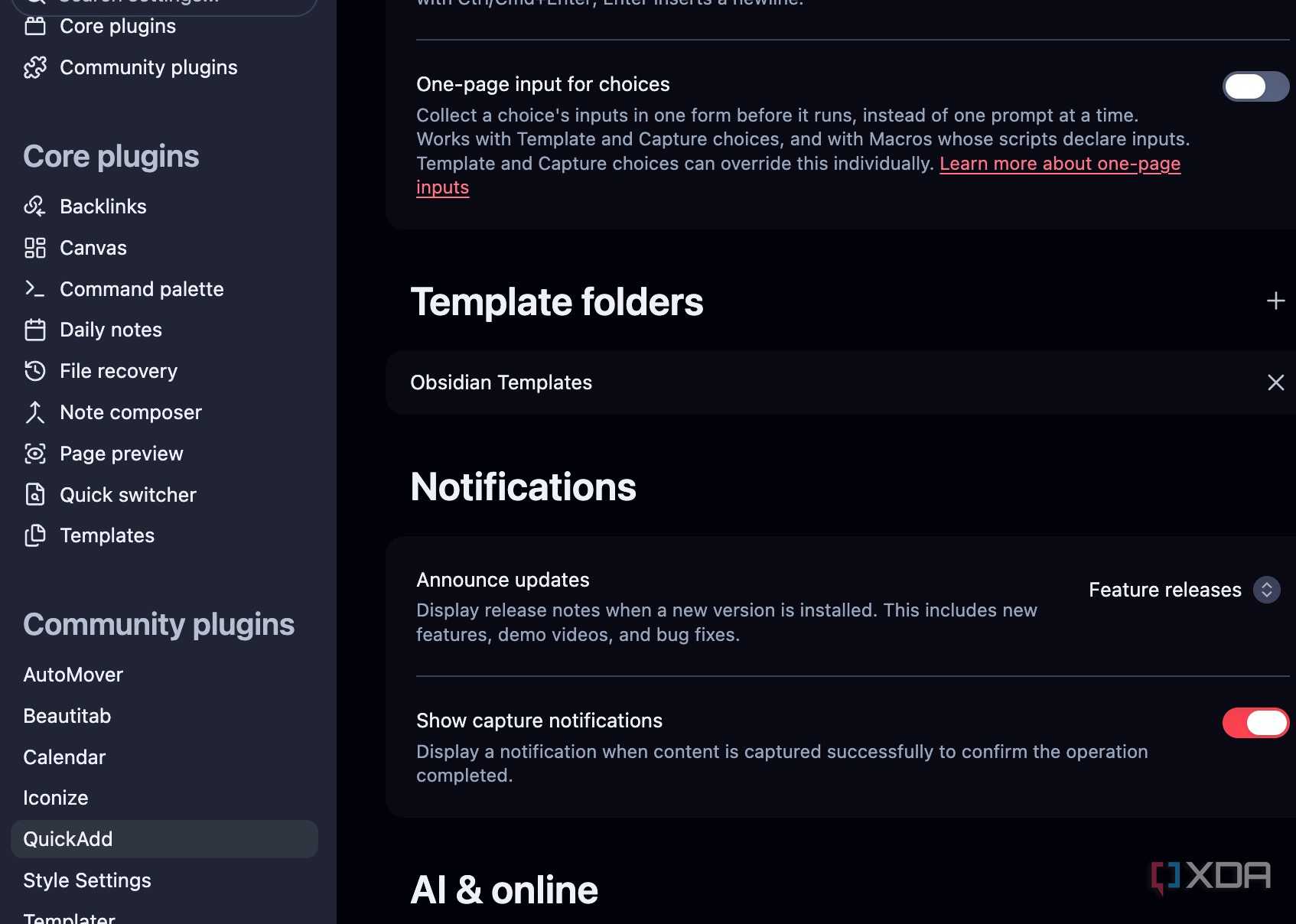Select Note composer settings
This screenshot has width=1296, height=924.
click(164, 412)
